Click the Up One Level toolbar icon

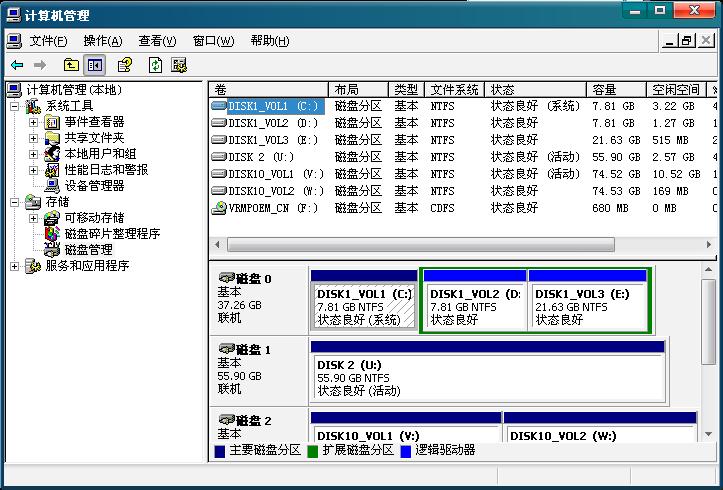[x=70, y=65]
